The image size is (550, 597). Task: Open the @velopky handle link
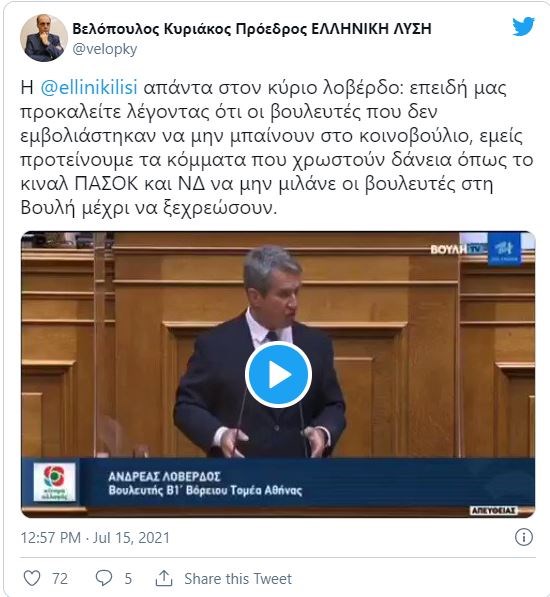click(105, 49)
